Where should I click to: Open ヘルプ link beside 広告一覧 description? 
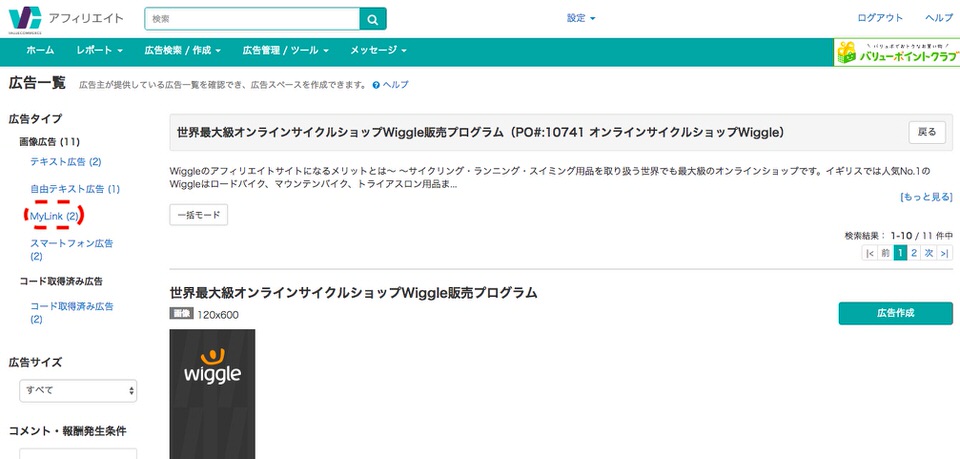point(396,85)
